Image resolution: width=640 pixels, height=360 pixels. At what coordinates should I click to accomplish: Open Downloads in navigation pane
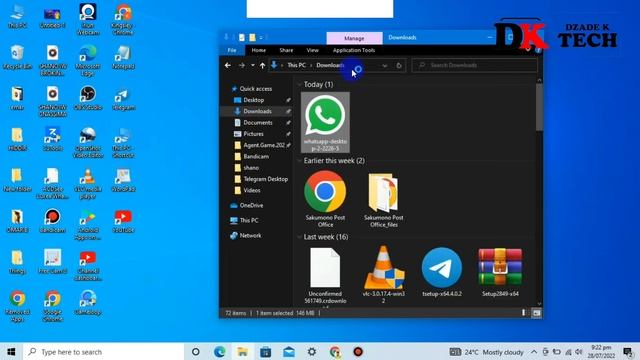click(257, 111)
